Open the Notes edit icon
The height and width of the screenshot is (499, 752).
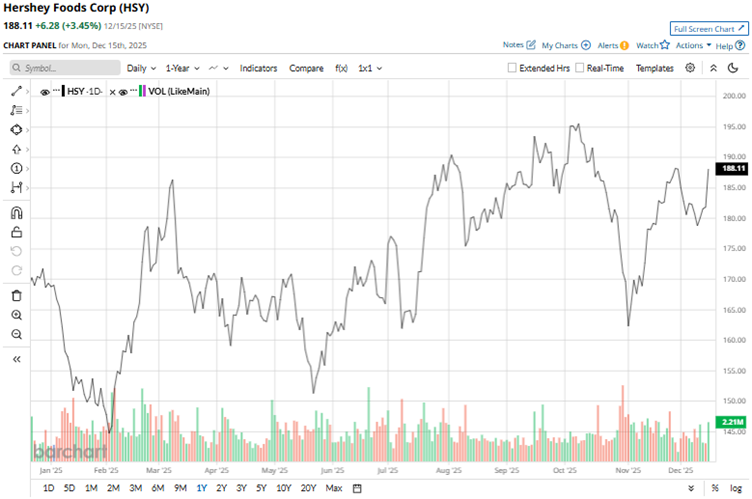[531, 45]
